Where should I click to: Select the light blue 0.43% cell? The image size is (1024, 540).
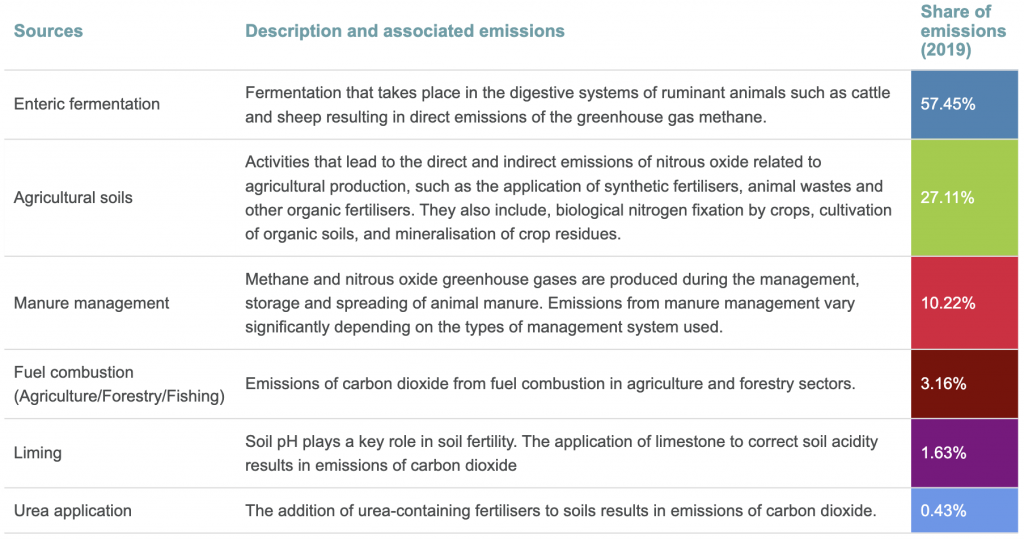tap(964, 510)
